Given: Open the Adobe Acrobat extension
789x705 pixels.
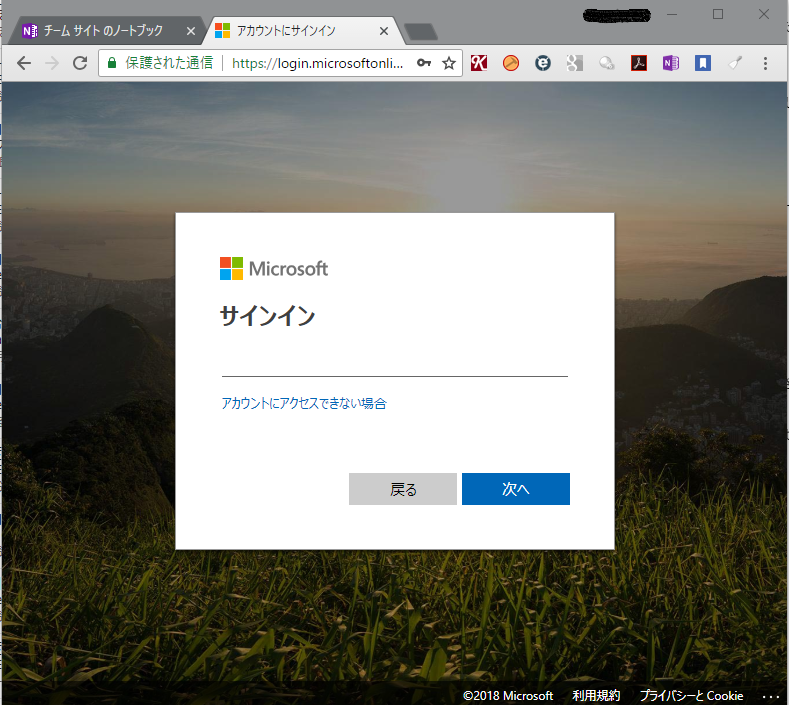Looking at the screenshot, I should [639, 63].
